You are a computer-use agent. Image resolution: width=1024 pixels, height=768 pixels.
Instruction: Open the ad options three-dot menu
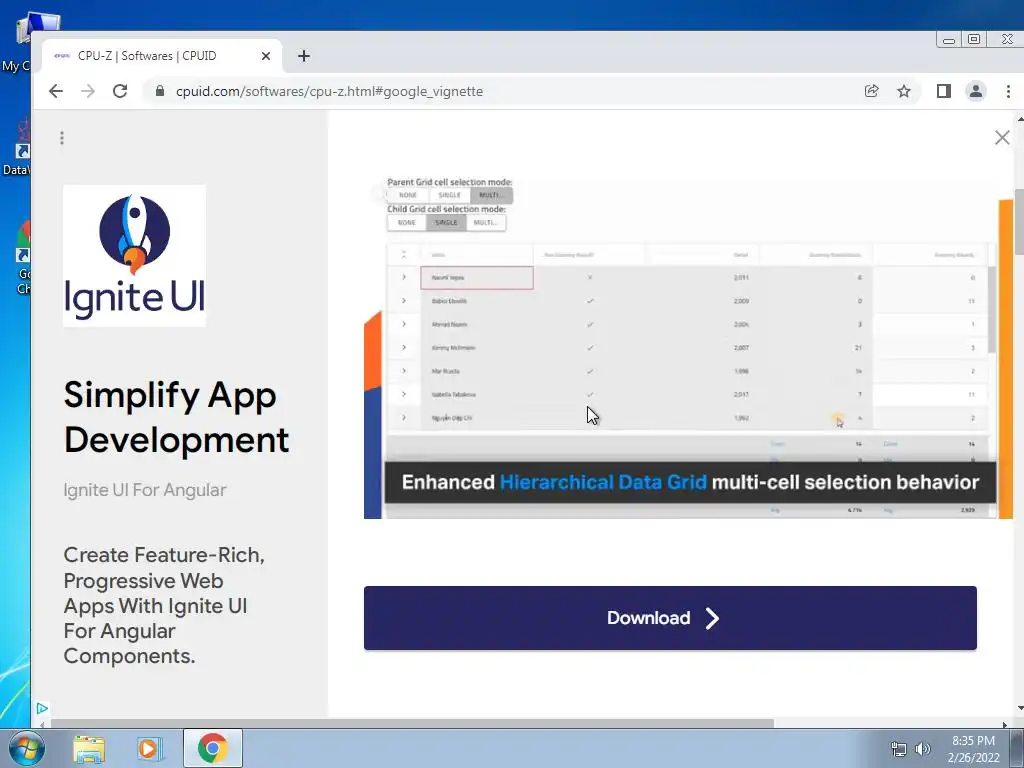62,138
